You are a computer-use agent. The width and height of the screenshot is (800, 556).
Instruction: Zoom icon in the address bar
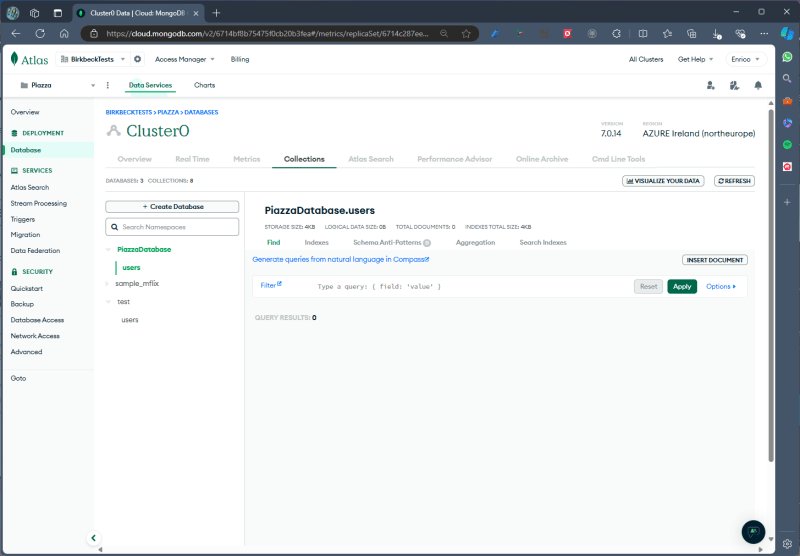click(444, 34)
